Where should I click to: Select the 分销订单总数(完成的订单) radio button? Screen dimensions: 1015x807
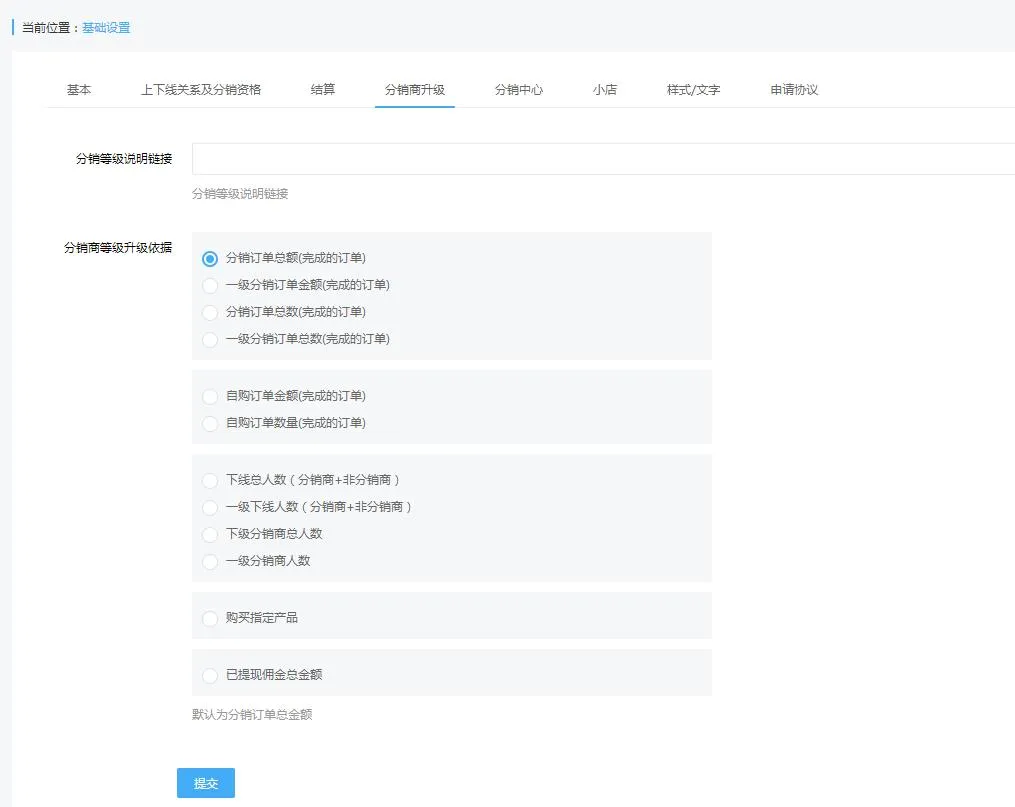pos(210,313)
